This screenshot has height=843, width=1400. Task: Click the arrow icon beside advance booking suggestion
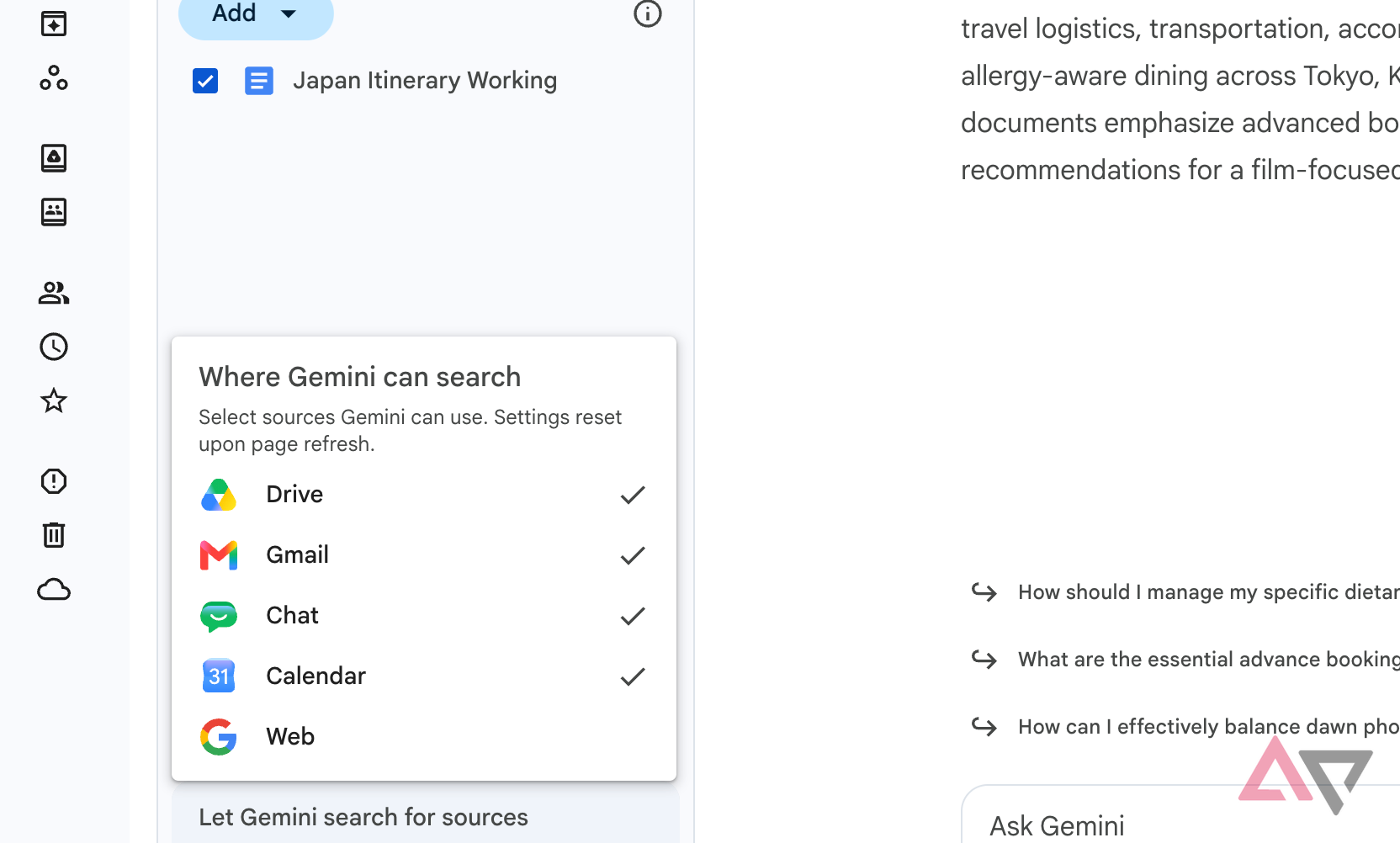984,660
